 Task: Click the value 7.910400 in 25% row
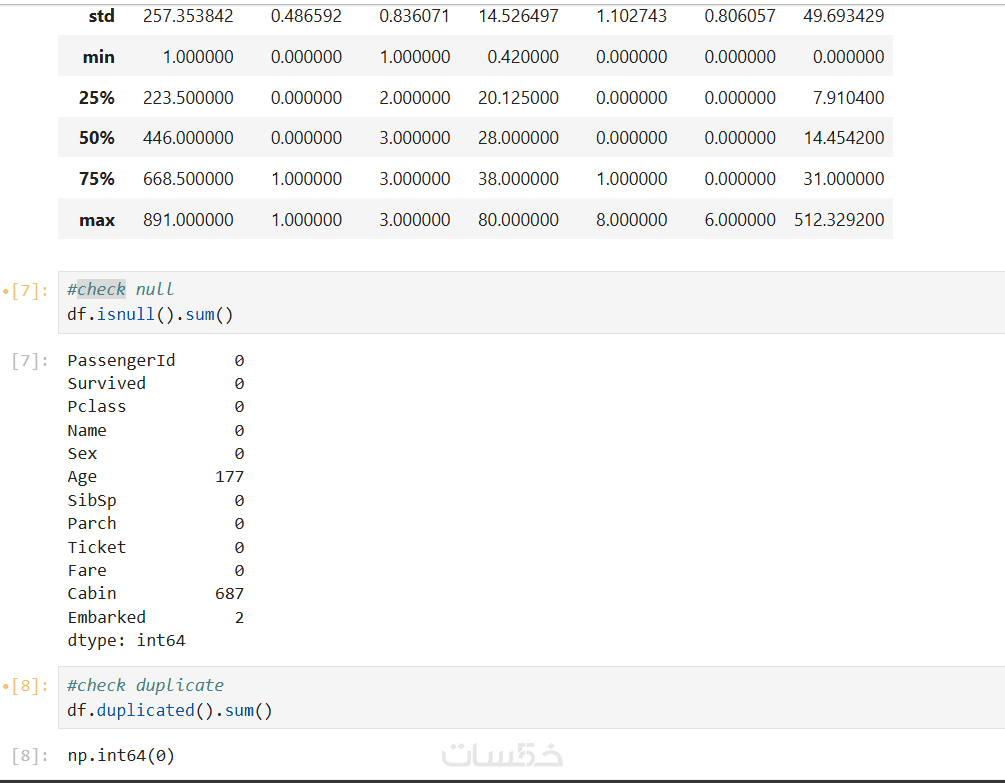click(849, 98)
